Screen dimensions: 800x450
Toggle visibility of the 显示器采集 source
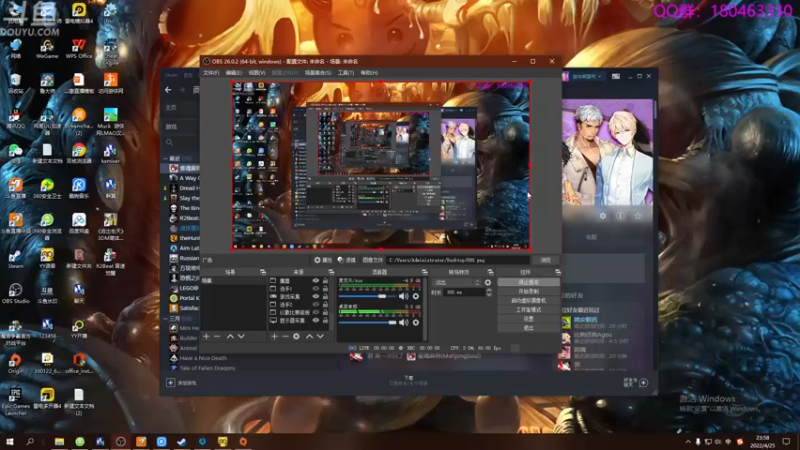coord(315,320)
